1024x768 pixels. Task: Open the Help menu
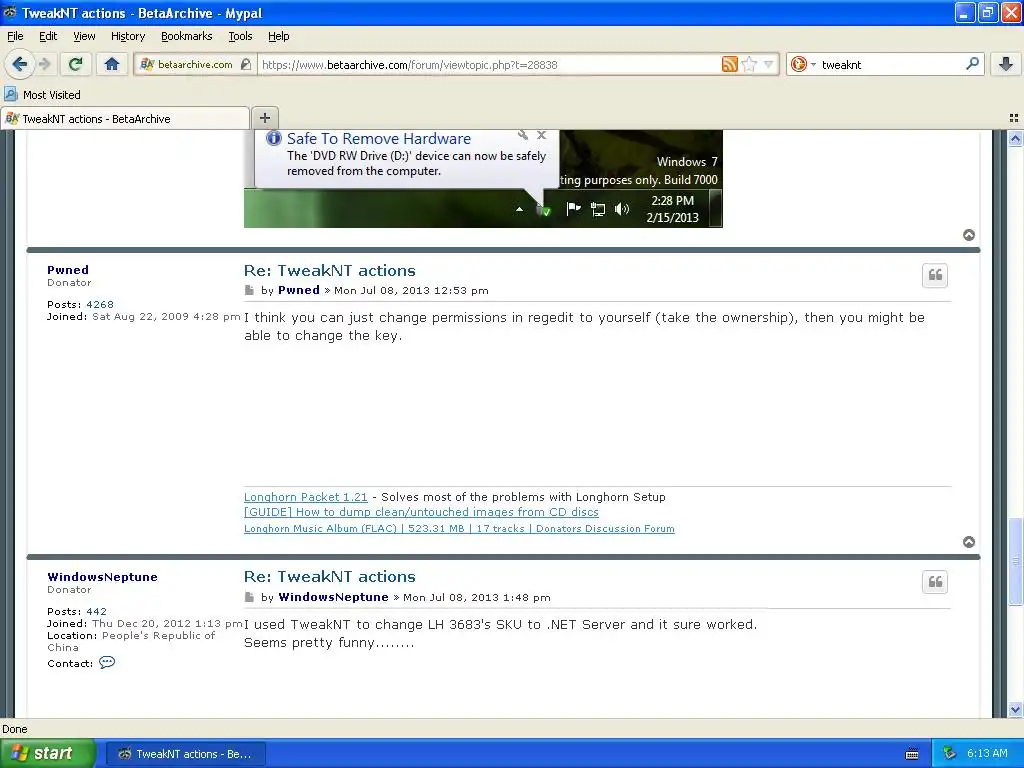[278, 36]
